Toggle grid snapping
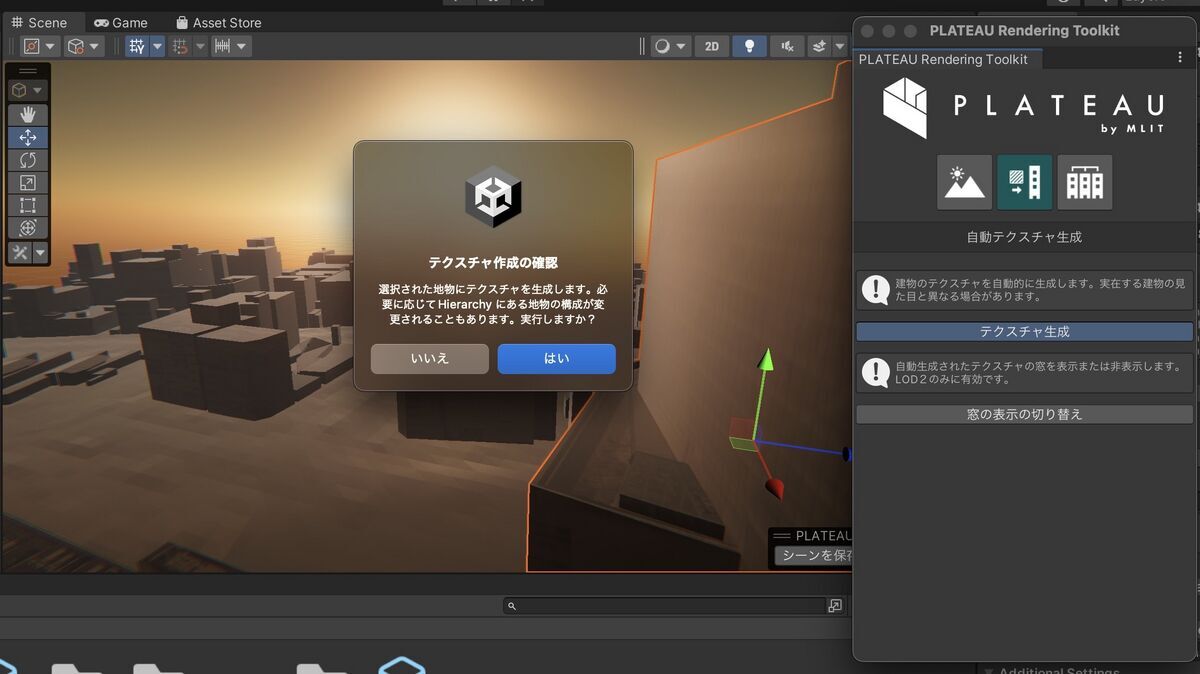The height and width of the screenshot is (674, 1200). click(x=180, y=46)
